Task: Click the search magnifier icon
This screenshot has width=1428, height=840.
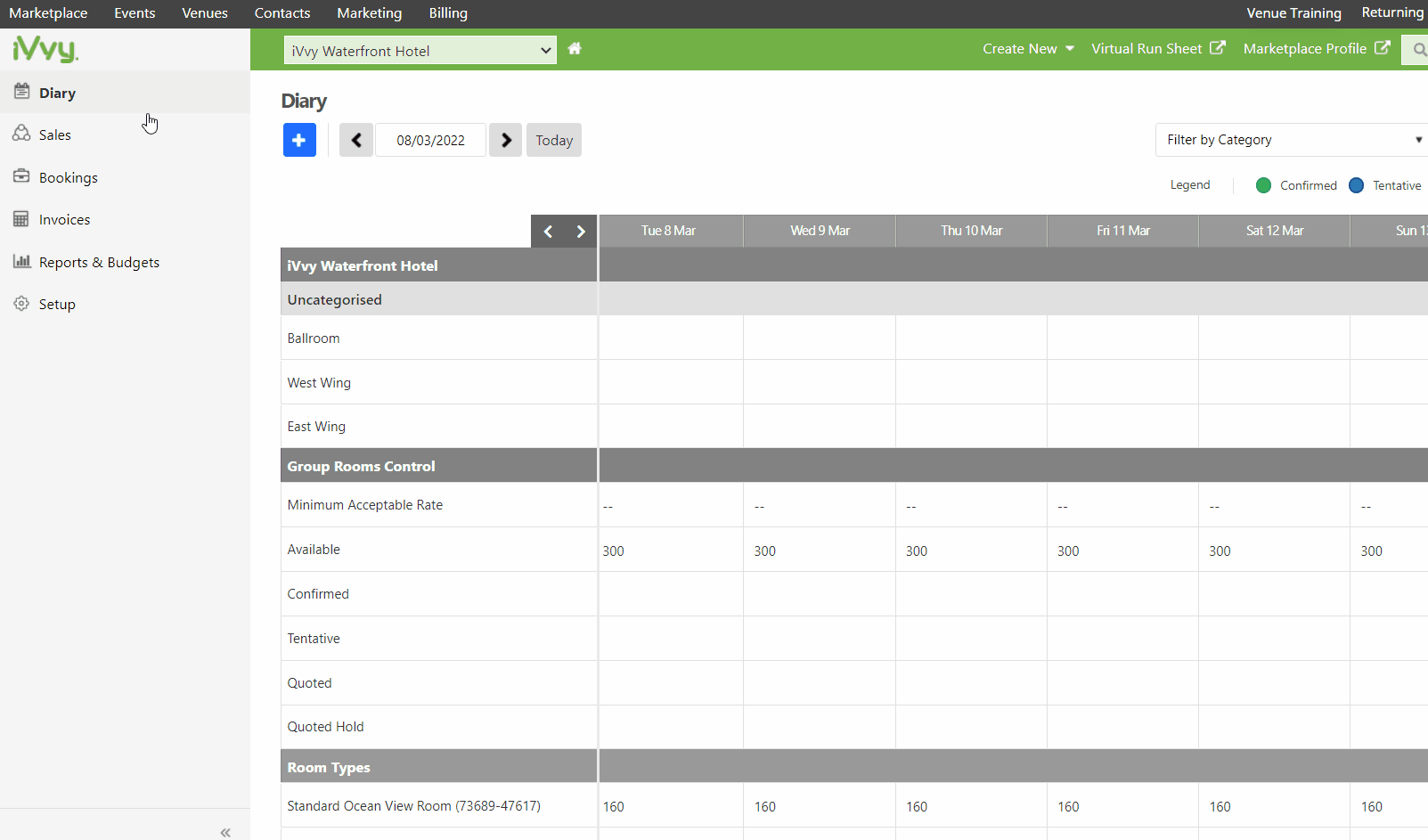Action: click(x=1419, y=50)
